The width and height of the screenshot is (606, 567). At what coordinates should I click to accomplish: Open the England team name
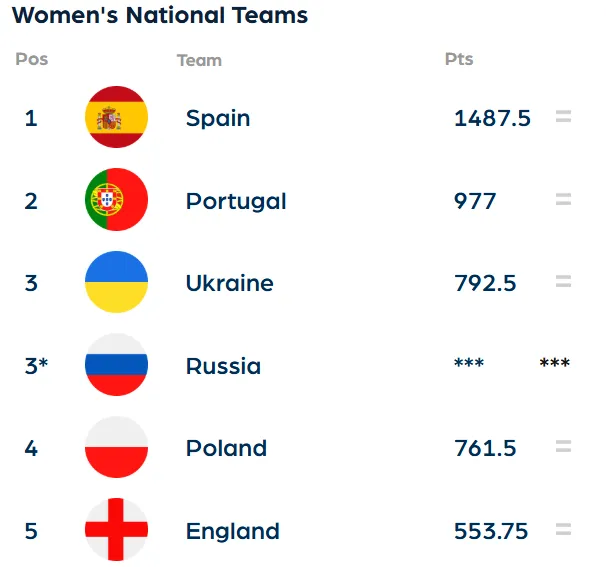click(232, 531)
